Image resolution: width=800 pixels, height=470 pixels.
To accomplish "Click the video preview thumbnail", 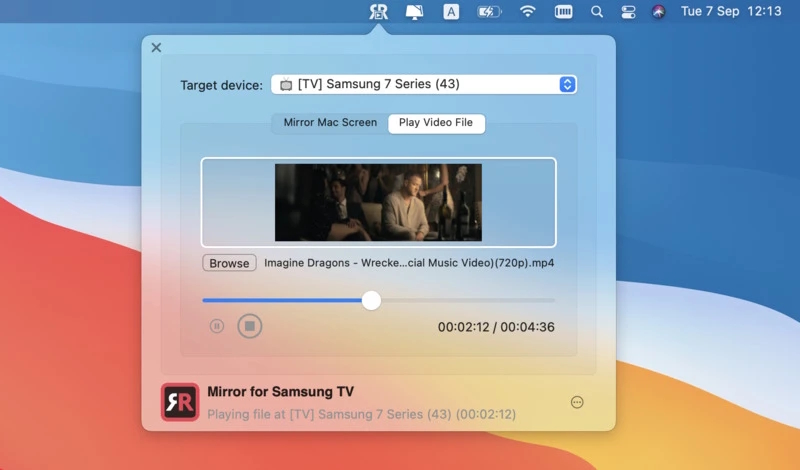I will pos(378,203).
